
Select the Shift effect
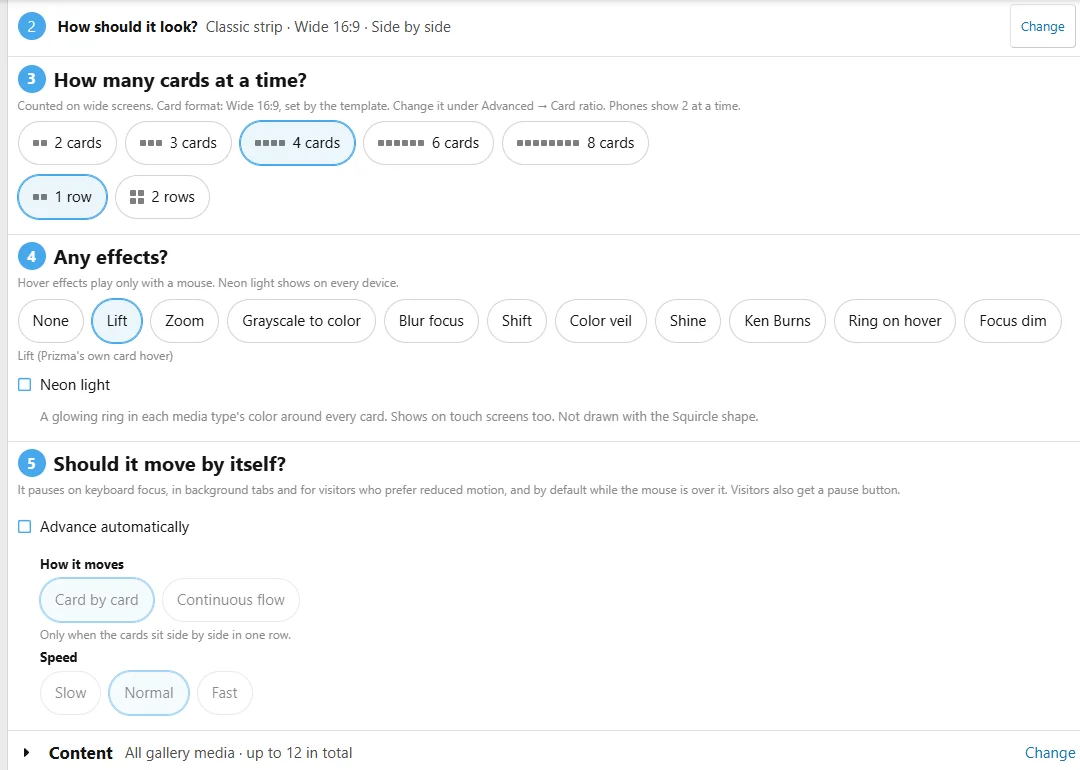tap(517, 321)
